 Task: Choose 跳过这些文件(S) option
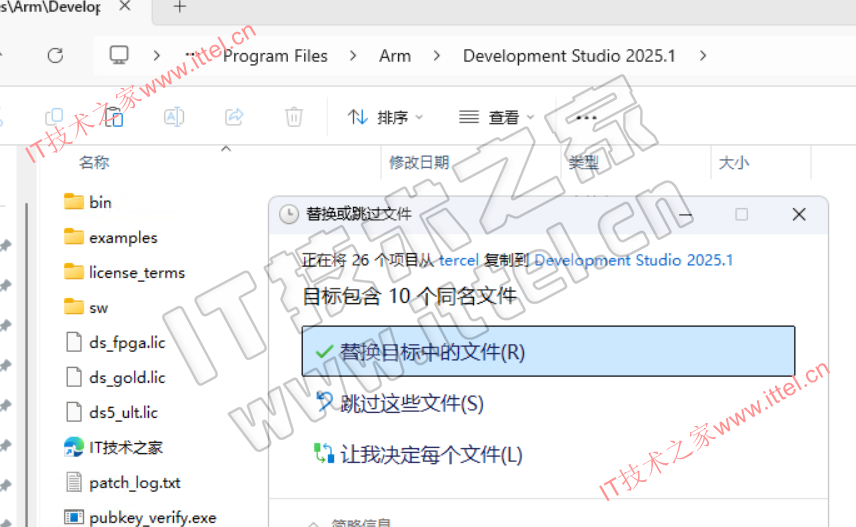pos(412,403)
